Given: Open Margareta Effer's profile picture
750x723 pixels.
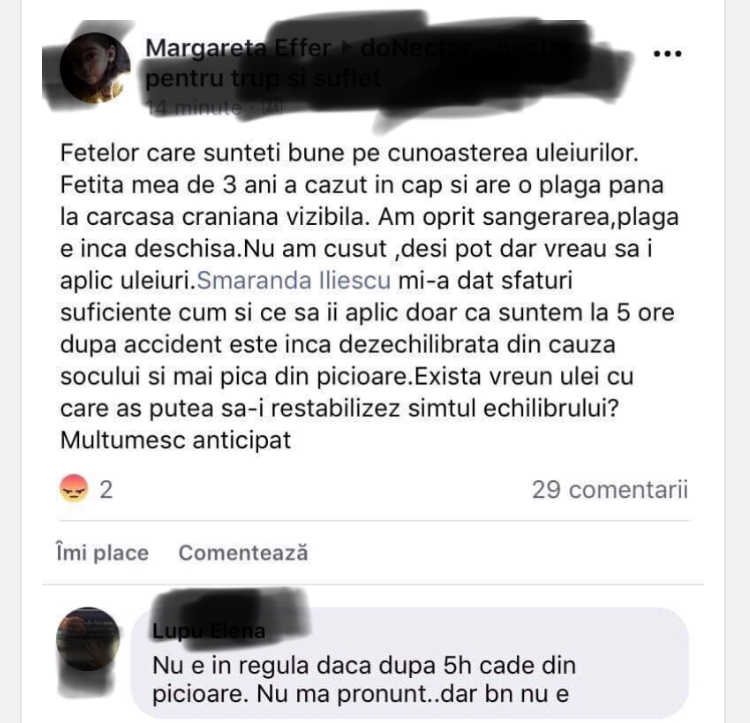Looking at the screenshot, I should pyautogui.click(x=95, y=68).
